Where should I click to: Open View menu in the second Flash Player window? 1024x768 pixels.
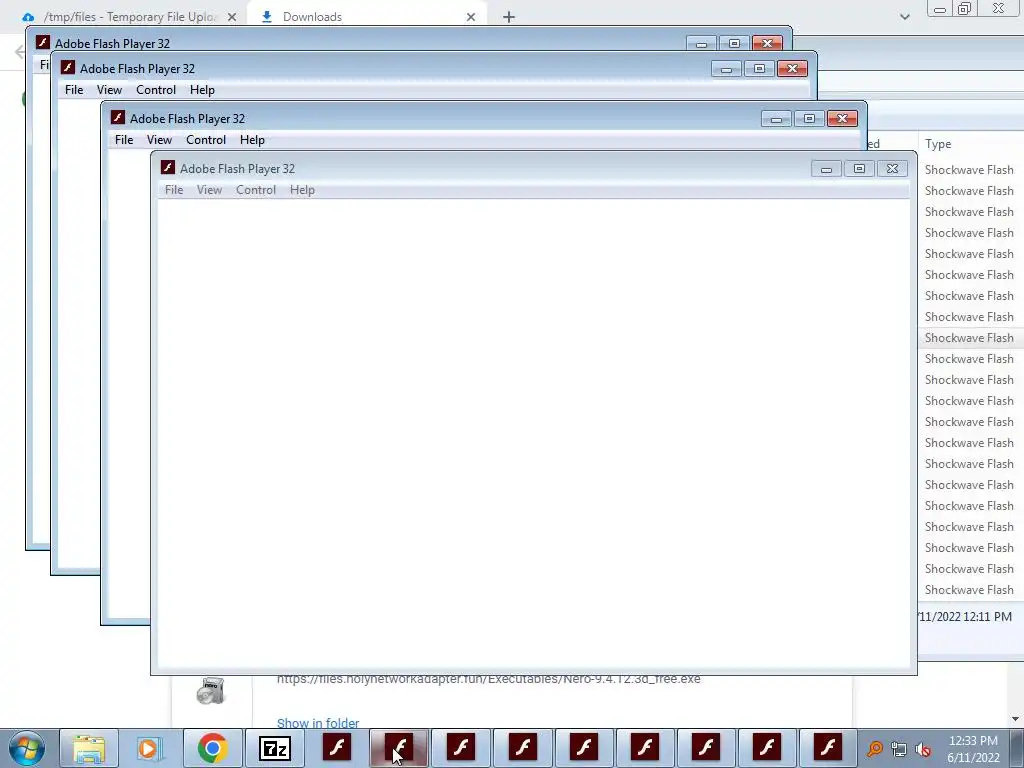click(x=109, y=89)
